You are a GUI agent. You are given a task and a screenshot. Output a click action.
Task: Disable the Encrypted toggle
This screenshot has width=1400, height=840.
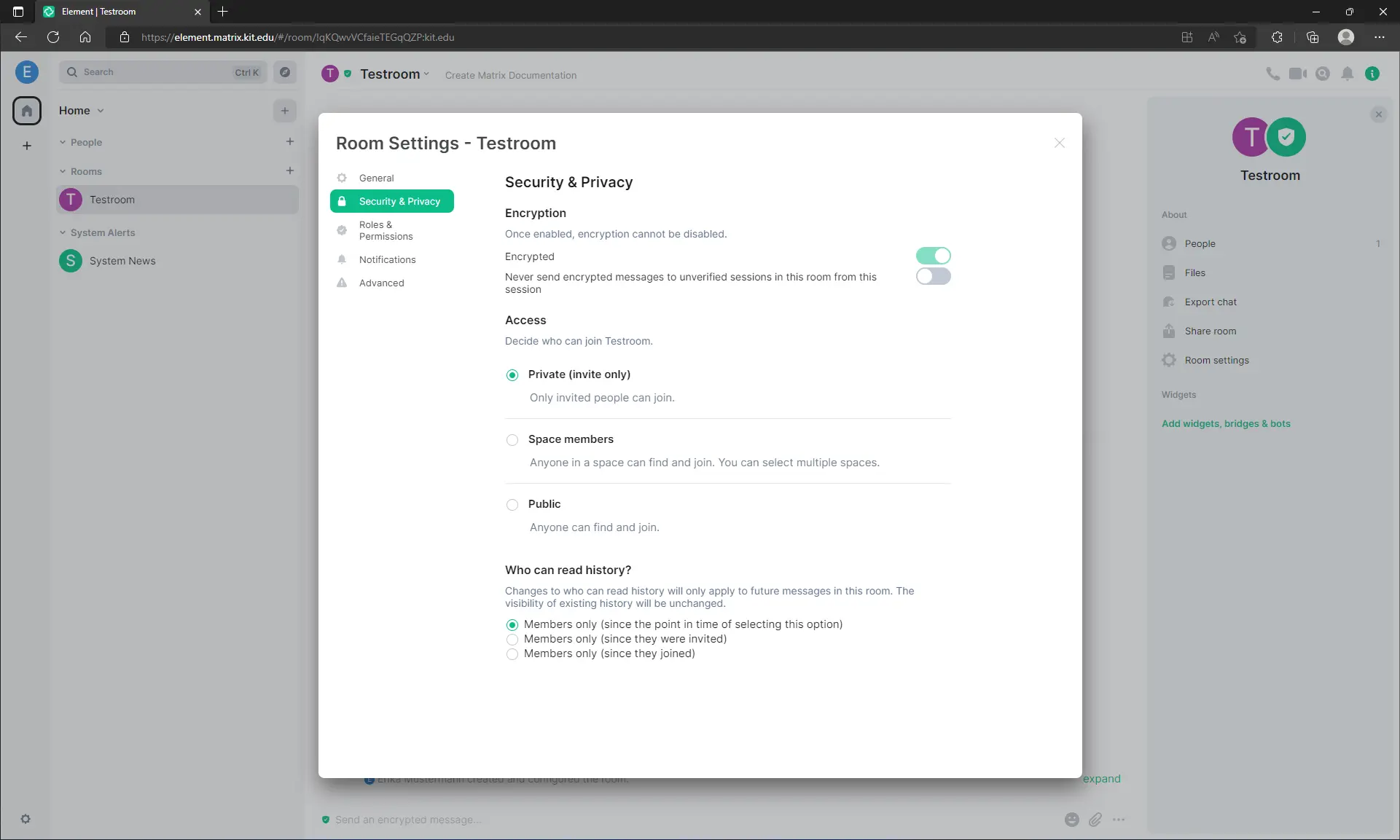[934, 256]
